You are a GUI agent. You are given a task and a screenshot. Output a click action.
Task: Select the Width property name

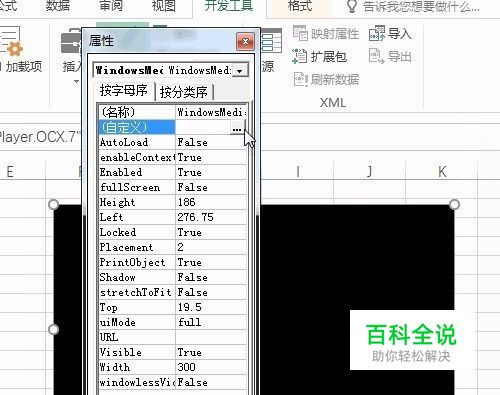pyautogui.click(x=137, y=367)
